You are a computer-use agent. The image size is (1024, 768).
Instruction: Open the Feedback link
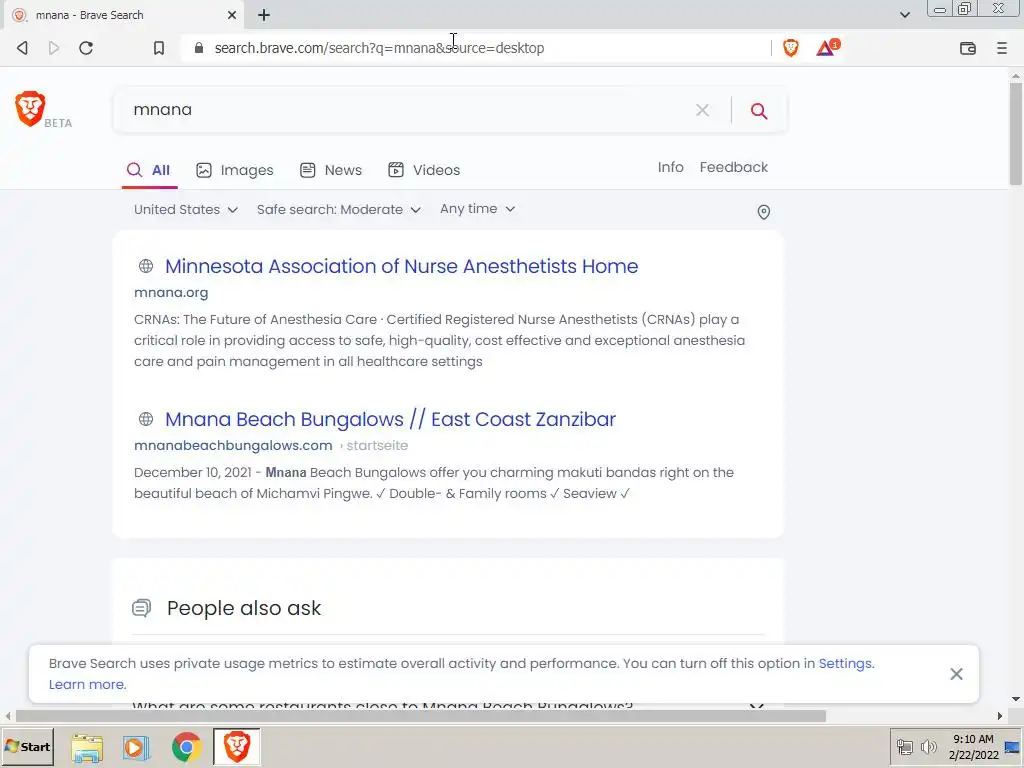point(733,167)
